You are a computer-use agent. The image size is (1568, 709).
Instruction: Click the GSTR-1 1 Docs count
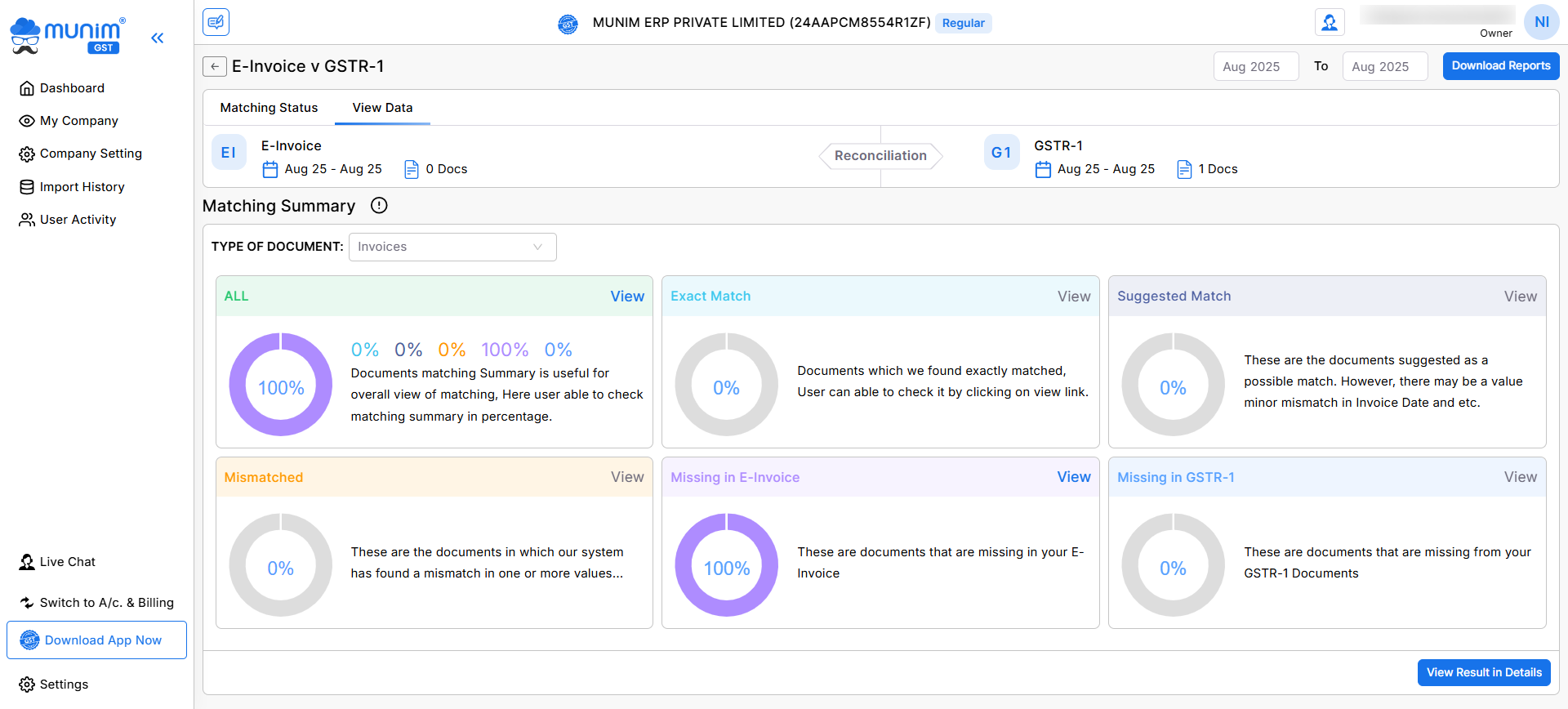(x=1218, y=169)
